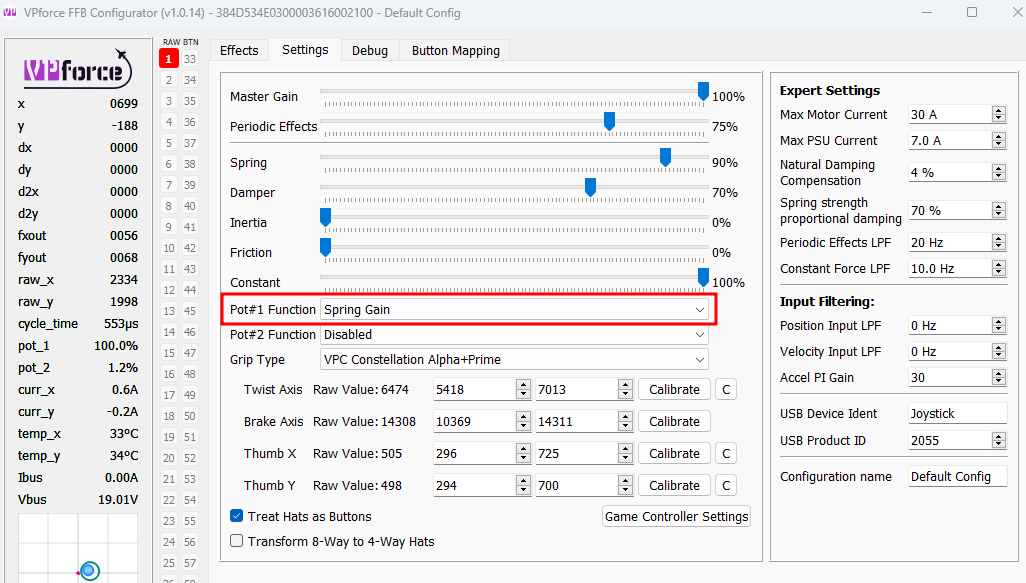Click raw button indicator 42
The height and width of the screenshot is (583, 1026).
point(190,248)
